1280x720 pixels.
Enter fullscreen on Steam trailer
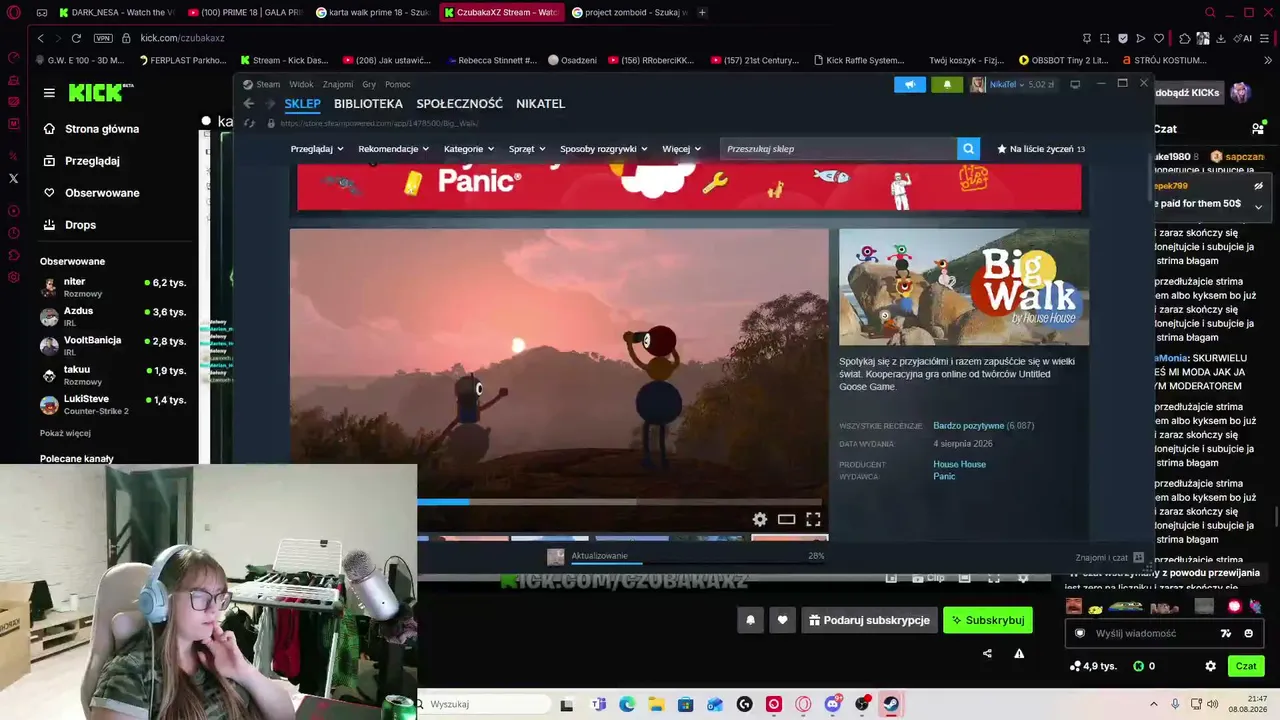(813, 519)
